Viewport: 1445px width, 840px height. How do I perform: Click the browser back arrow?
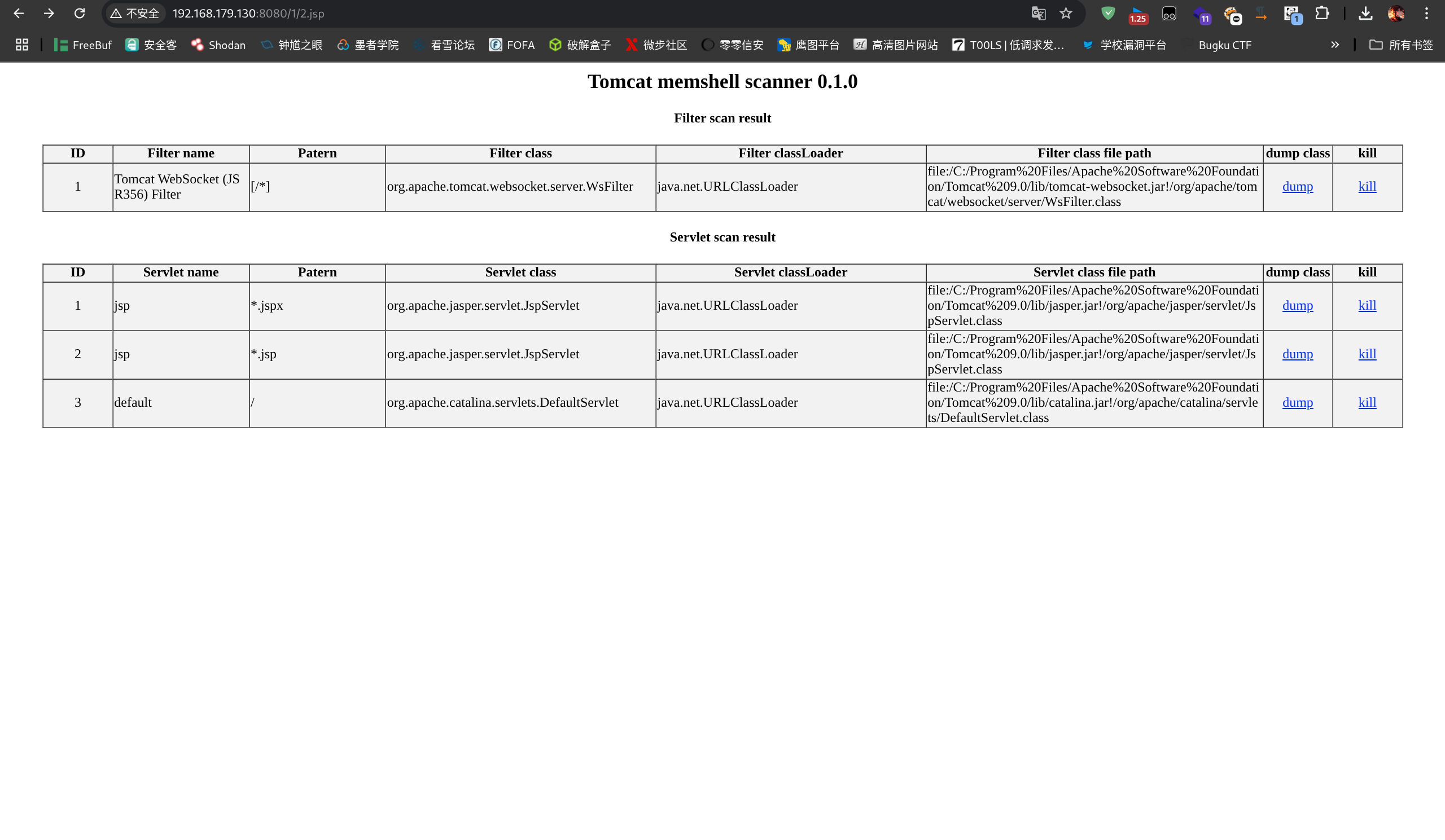[x=19, y=13]
